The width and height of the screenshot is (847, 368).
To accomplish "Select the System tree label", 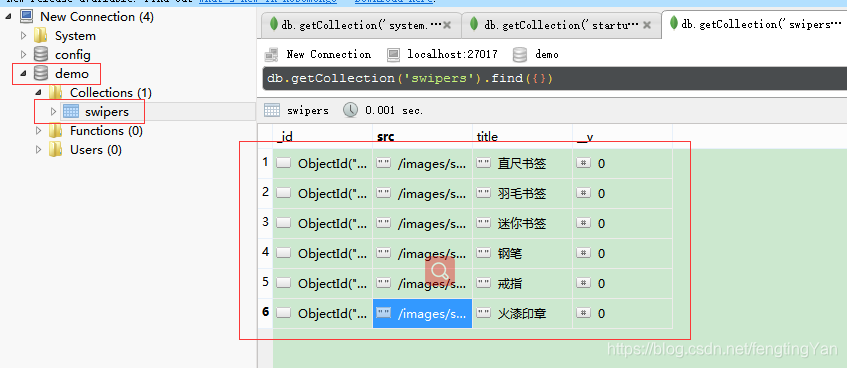I will [75, 36].
